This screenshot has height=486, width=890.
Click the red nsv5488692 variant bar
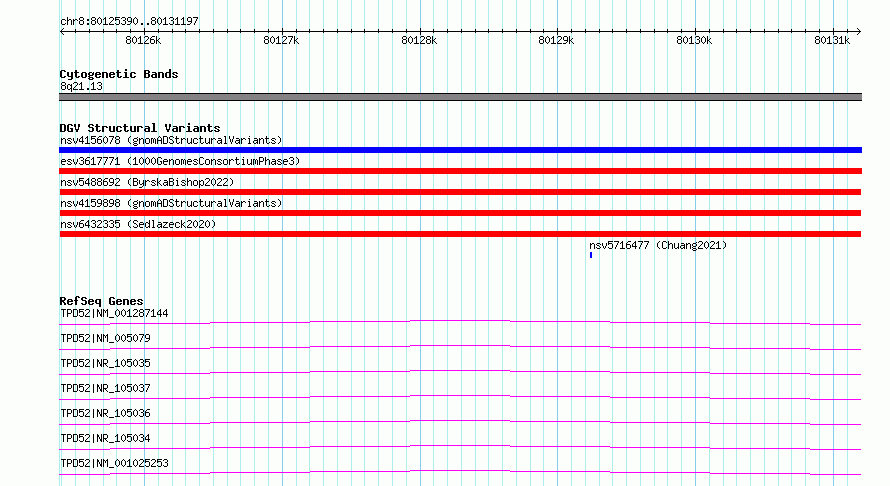460,192
